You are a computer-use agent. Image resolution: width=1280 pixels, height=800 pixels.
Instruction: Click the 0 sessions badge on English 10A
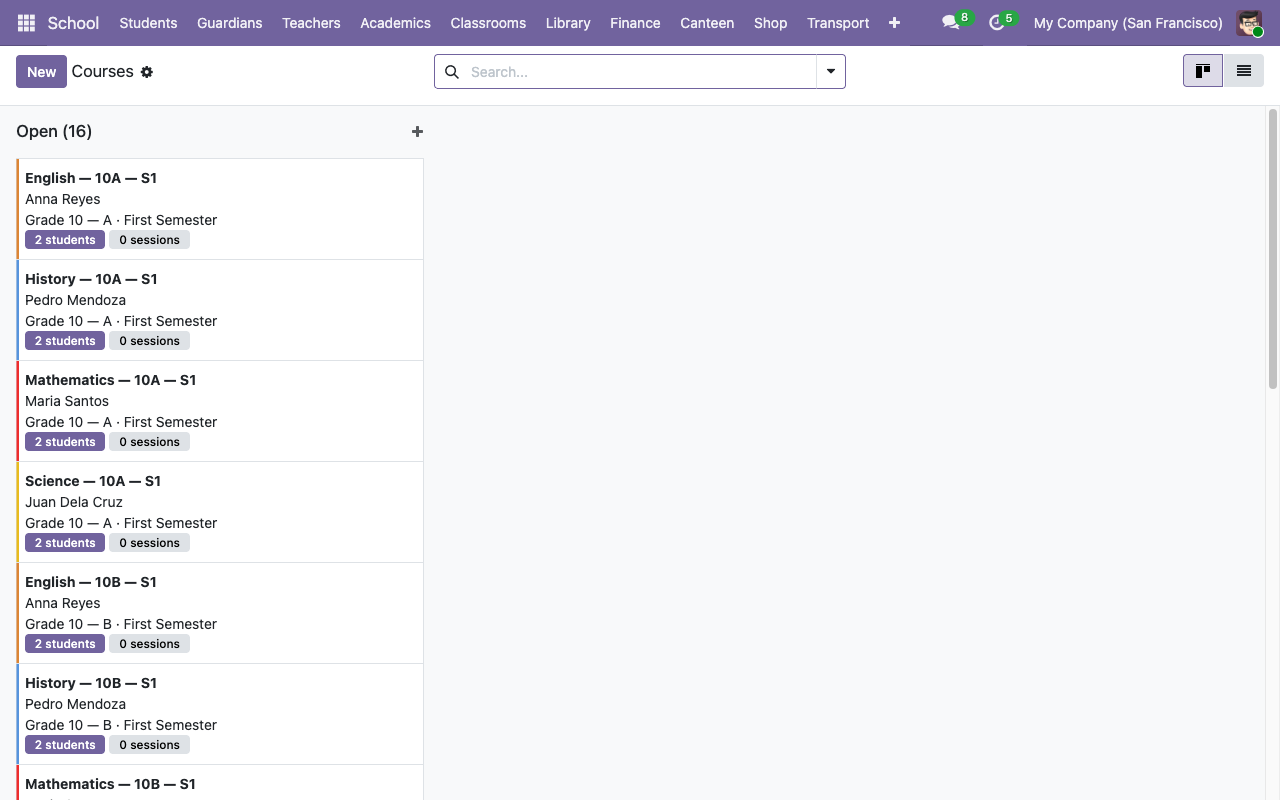[x=150, y=240]
